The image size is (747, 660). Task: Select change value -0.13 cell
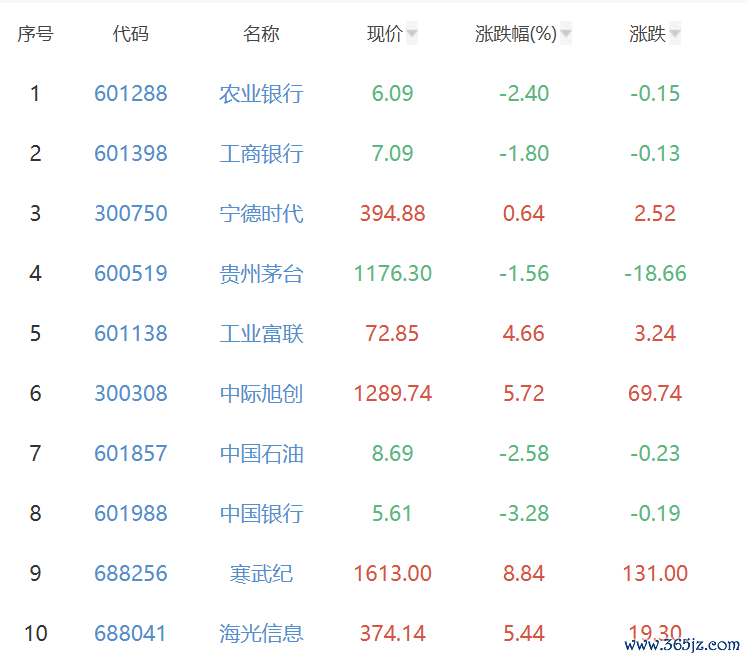pos(655,153)
